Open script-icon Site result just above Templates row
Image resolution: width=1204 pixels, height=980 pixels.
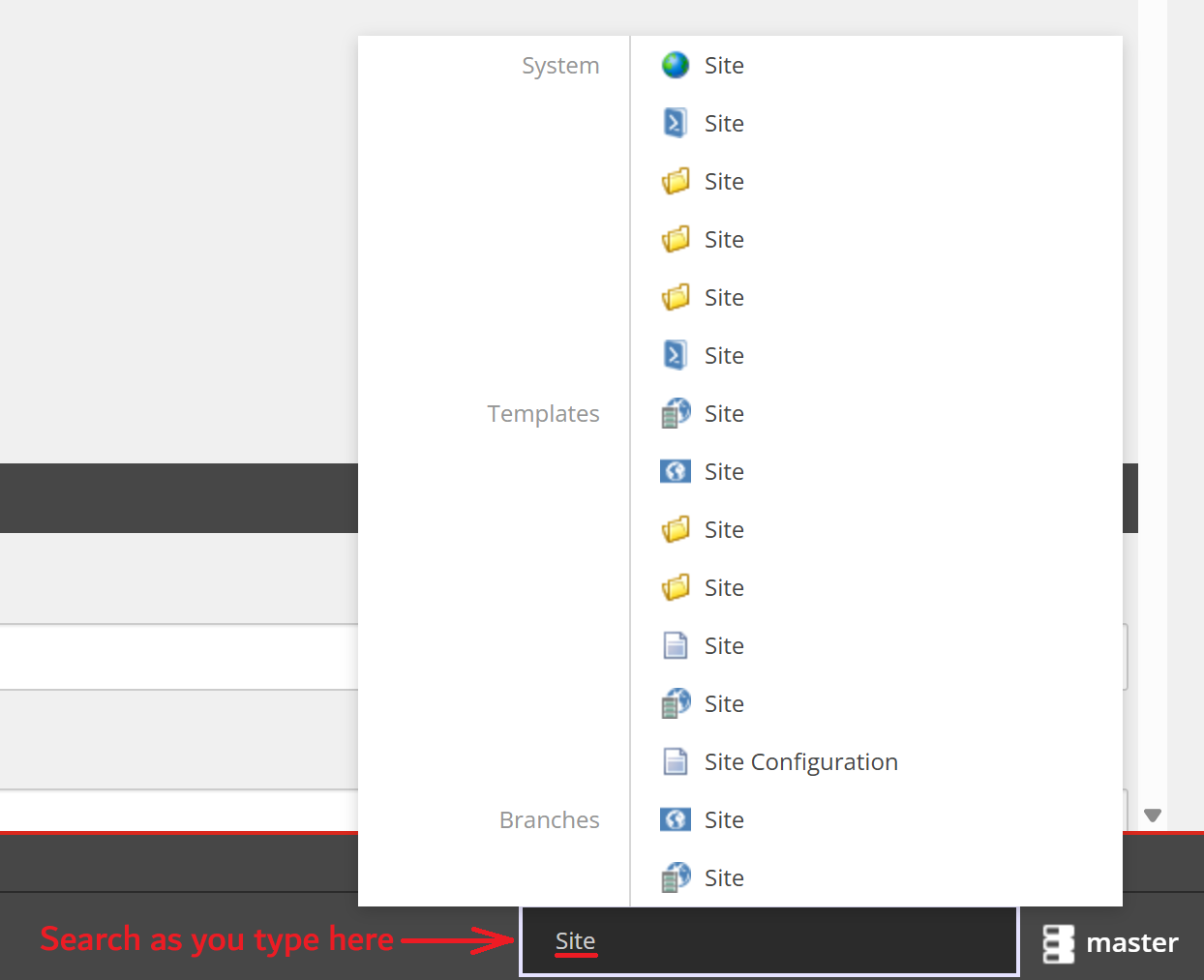pyautogui.click(x=876, y=355)
